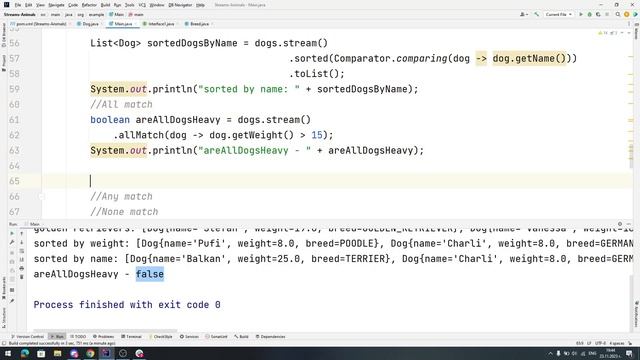Screen dimensions: 640x360
Task: Open the Refactor menu
Action: tap(89, 5)
